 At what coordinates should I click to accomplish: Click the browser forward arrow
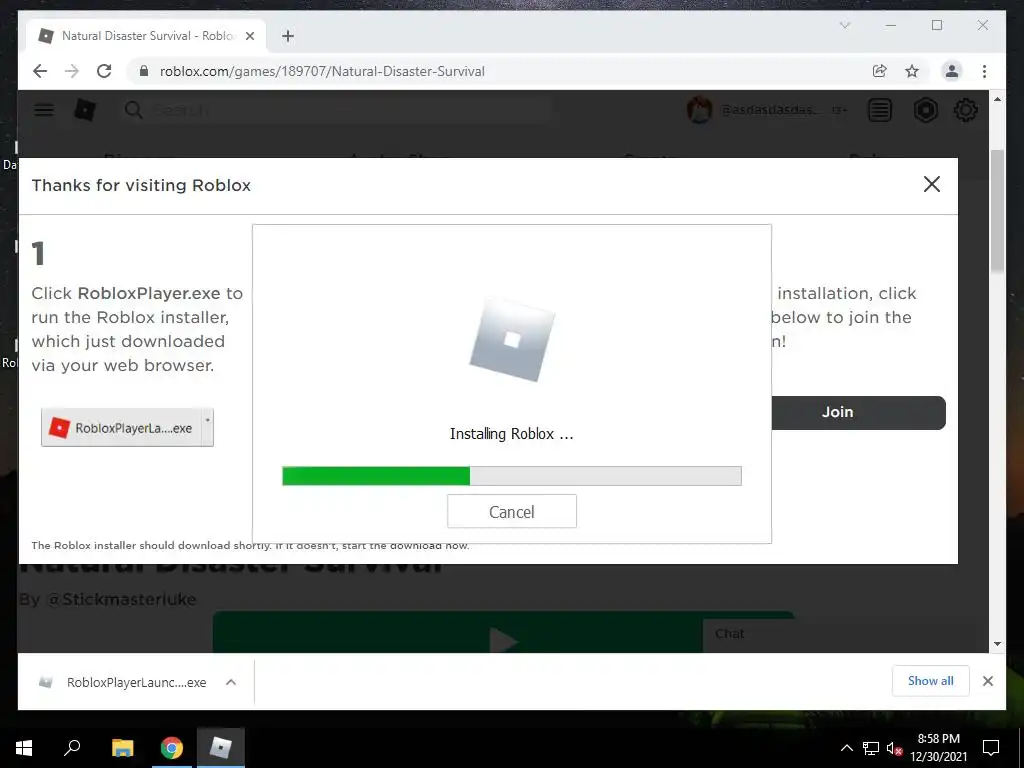[x=72, y=71]
